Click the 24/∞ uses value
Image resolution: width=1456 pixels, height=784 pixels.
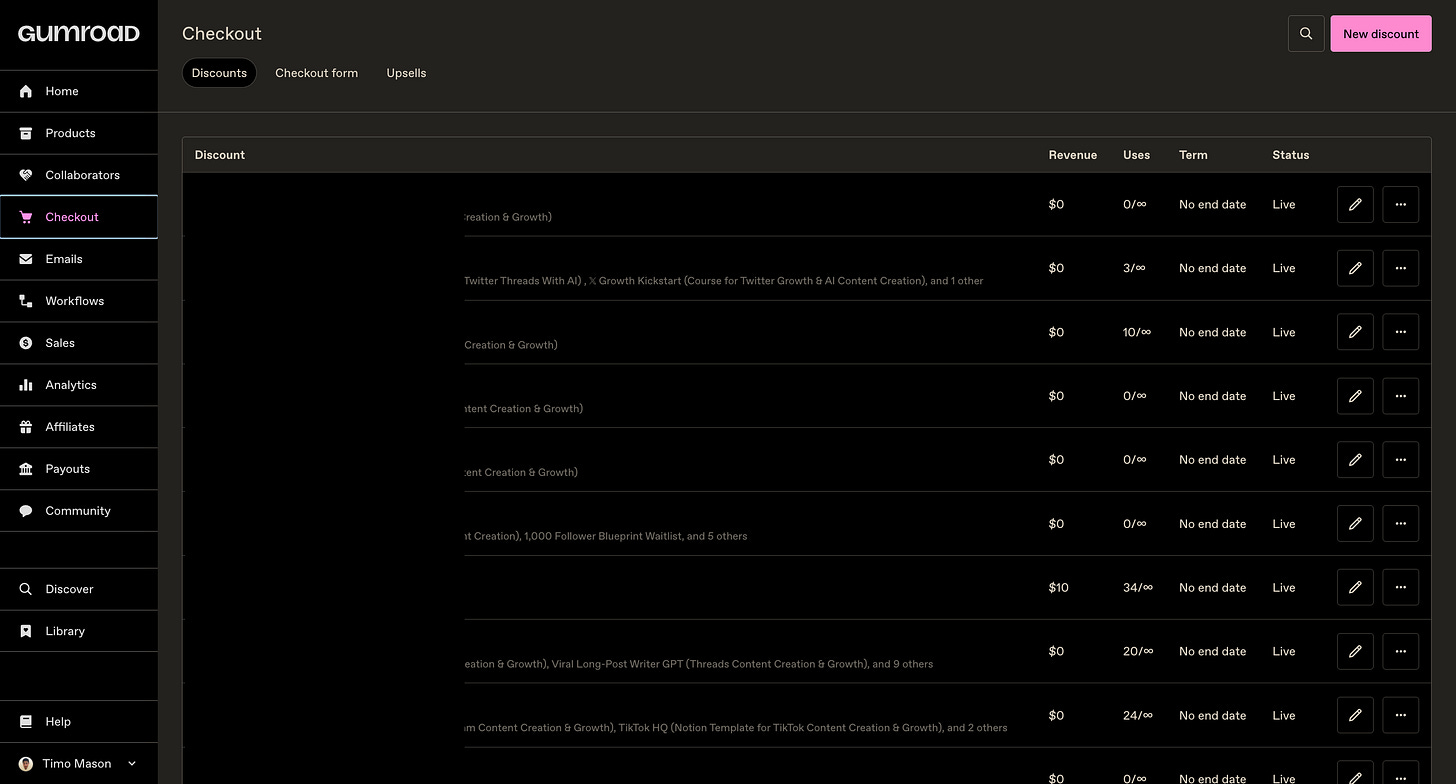point(1138,715)
